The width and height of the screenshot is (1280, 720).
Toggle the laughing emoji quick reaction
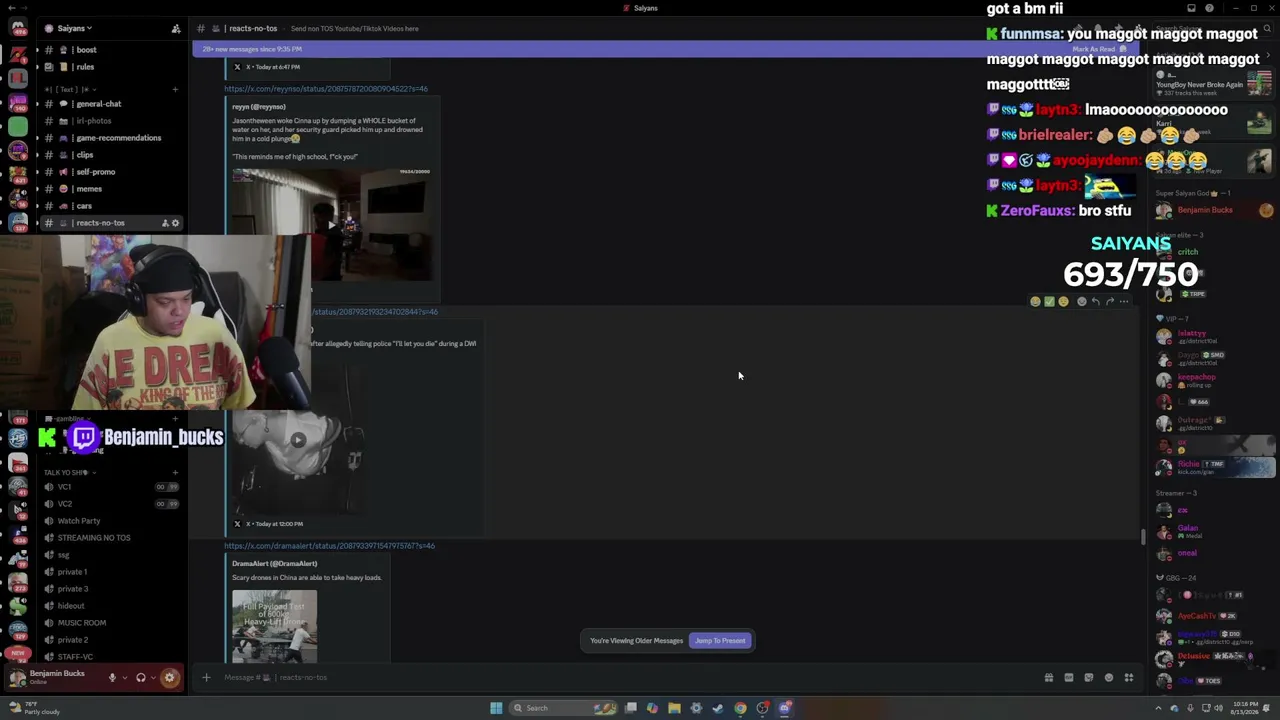coord(1035,301)
